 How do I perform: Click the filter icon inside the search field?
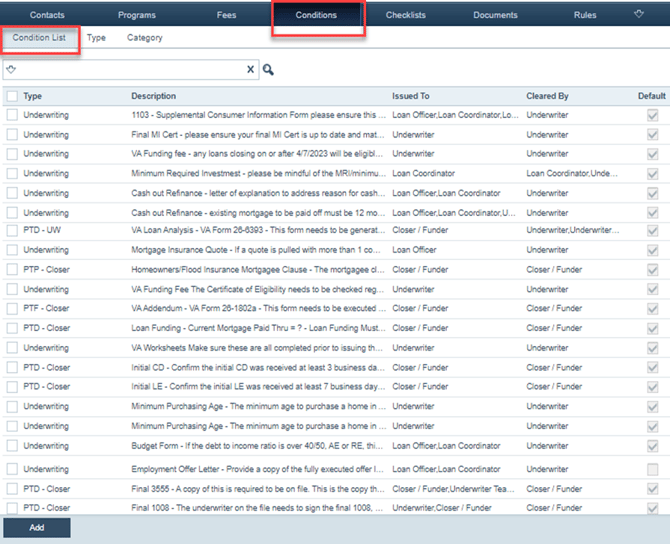[11, 70]
